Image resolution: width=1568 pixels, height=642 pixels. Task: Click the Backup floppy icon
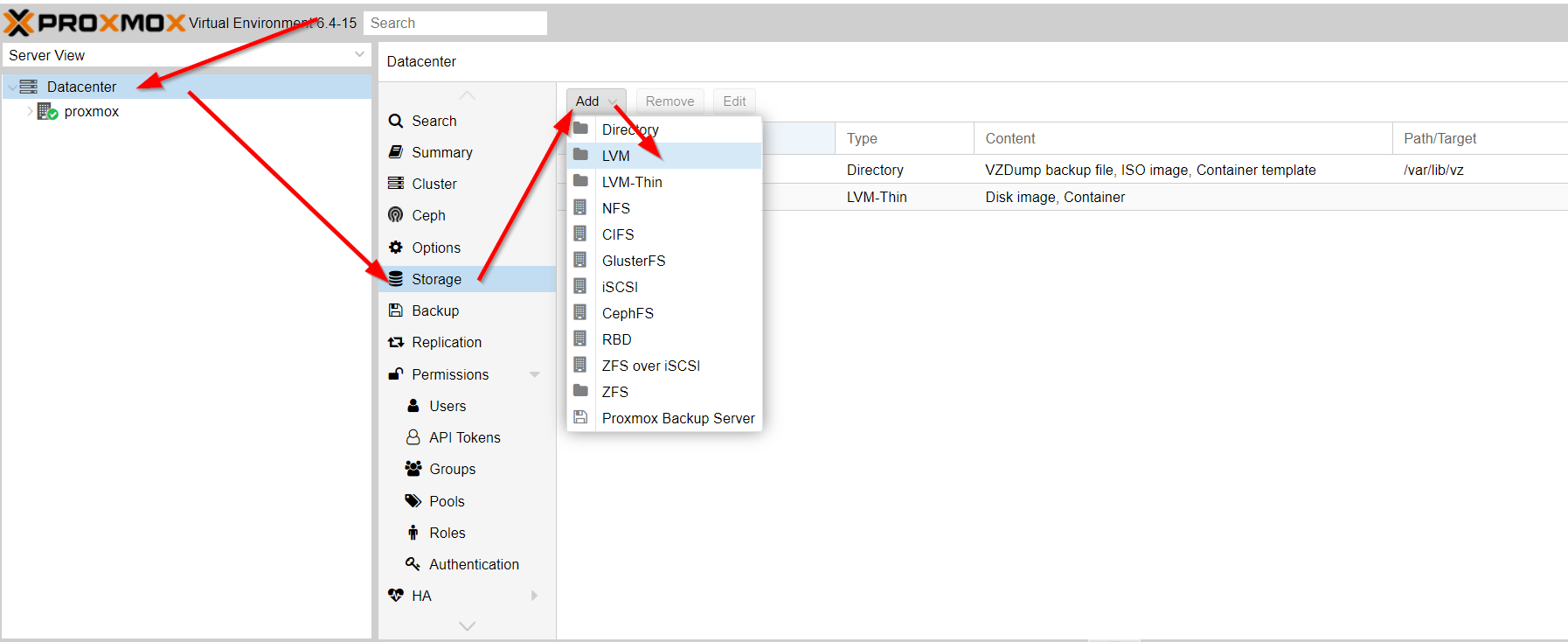[396, 311]
